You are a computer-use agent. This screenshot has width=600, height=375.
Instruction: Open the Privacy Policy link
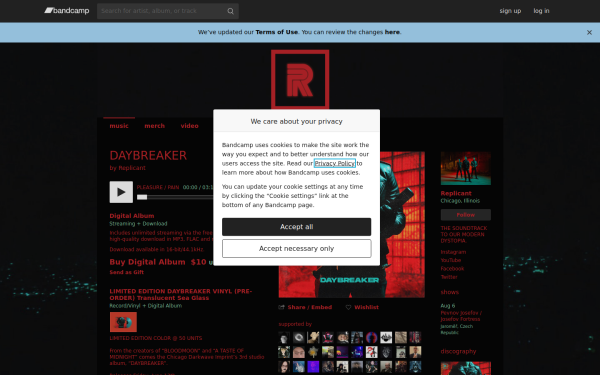pos(334,163)
